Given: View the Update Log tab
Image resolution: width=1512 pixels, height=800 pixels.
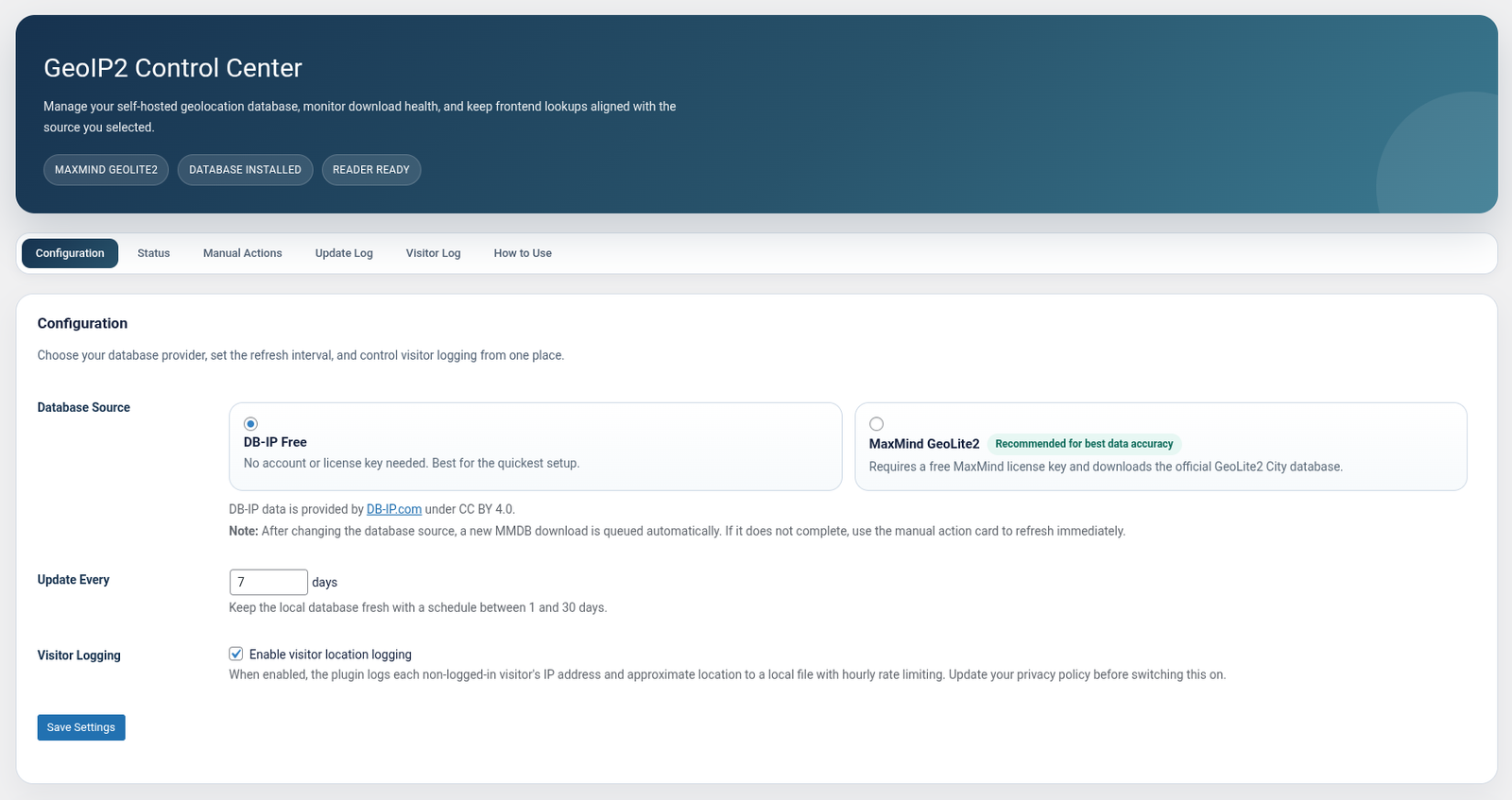Looking at the screenshot, I should [344, 253].
